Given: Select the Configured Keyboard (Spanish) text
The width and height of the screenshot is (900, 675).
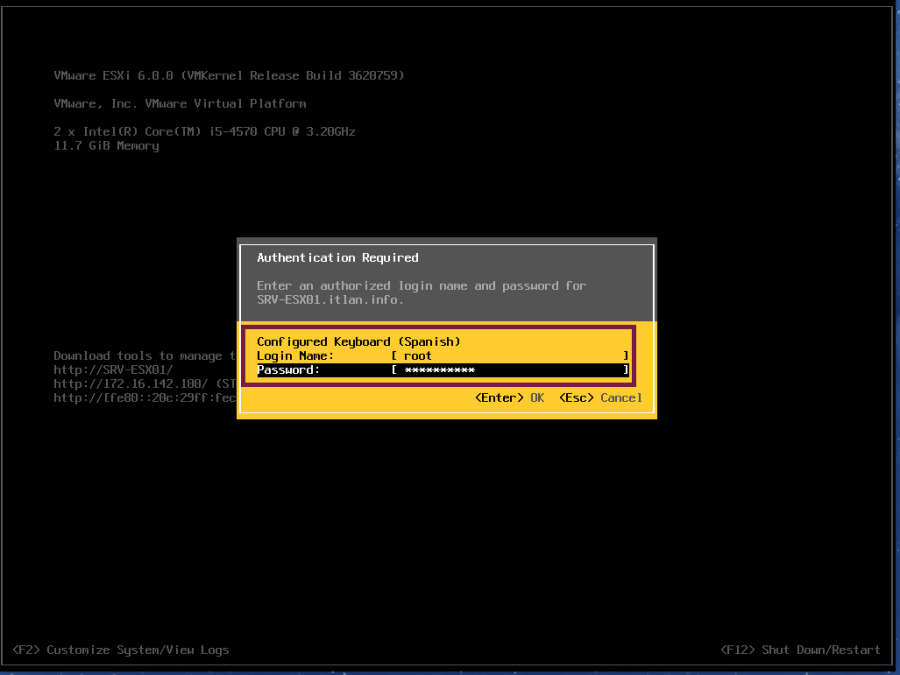Looking at the screenshot, I should 358,342.
